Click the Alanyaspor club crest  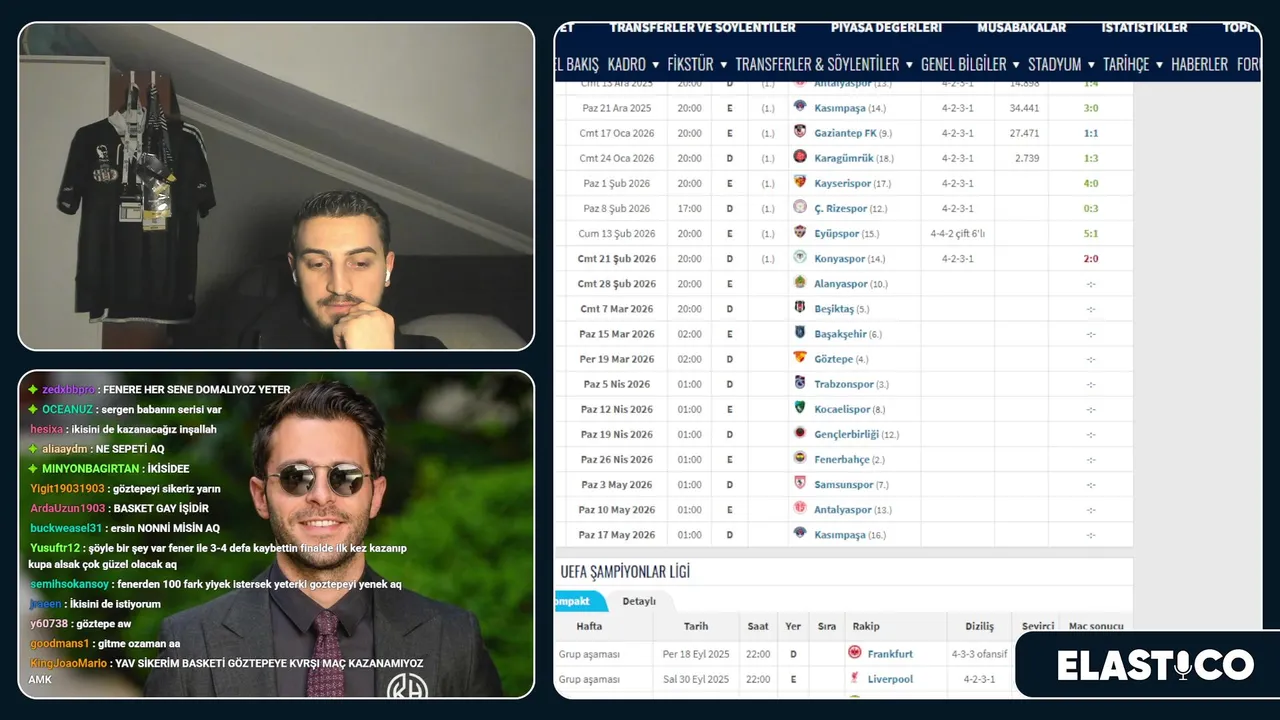(800, 283)
